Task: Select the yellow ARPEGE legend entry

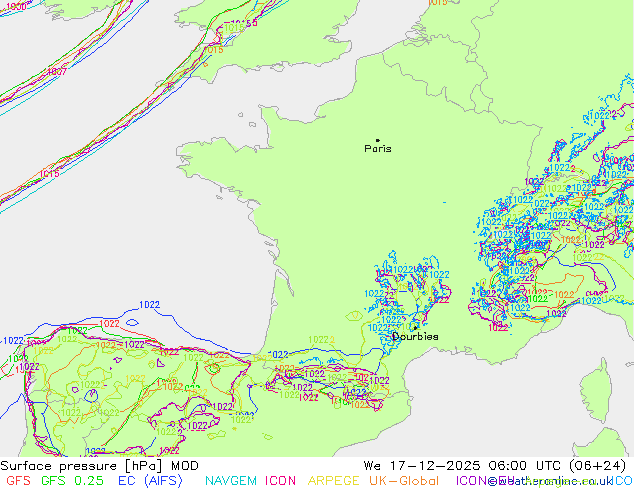Action: click(x=333, y=481)
